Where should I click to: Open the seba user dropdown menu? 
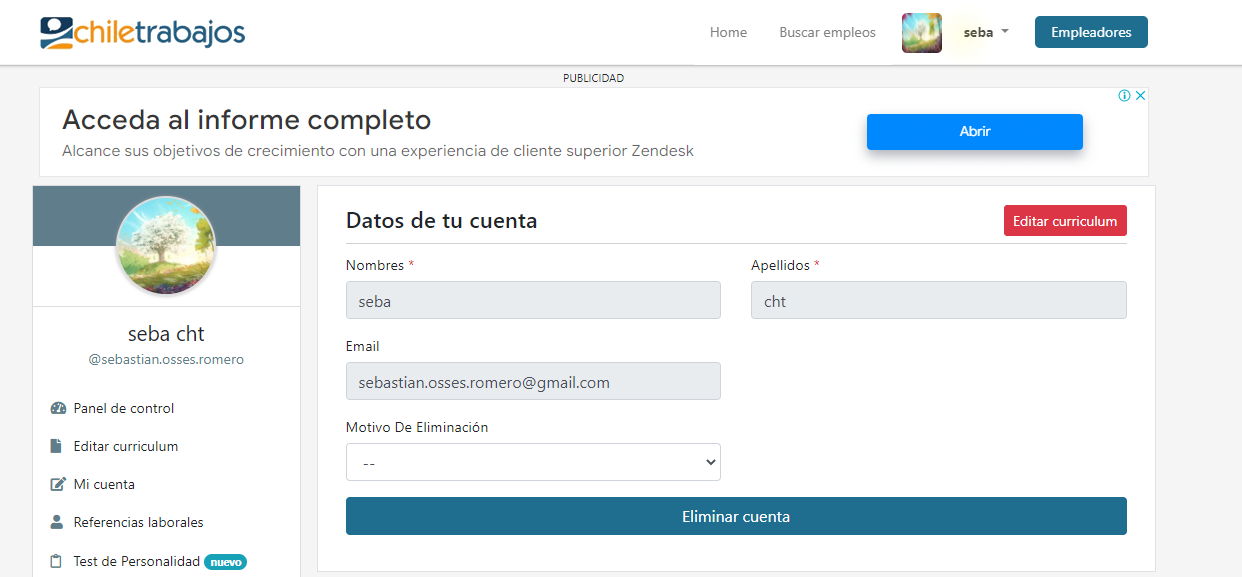tap(986, 32)
